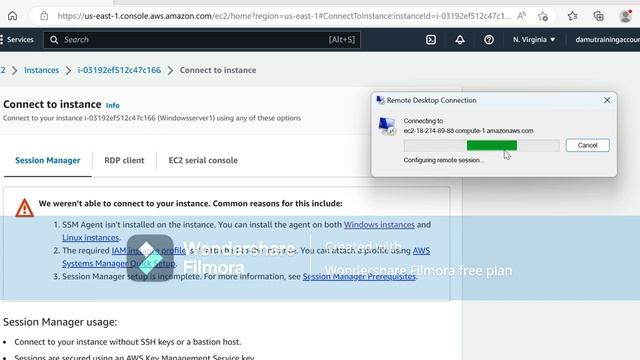Open Windows instances link

[x=379, y=225]
